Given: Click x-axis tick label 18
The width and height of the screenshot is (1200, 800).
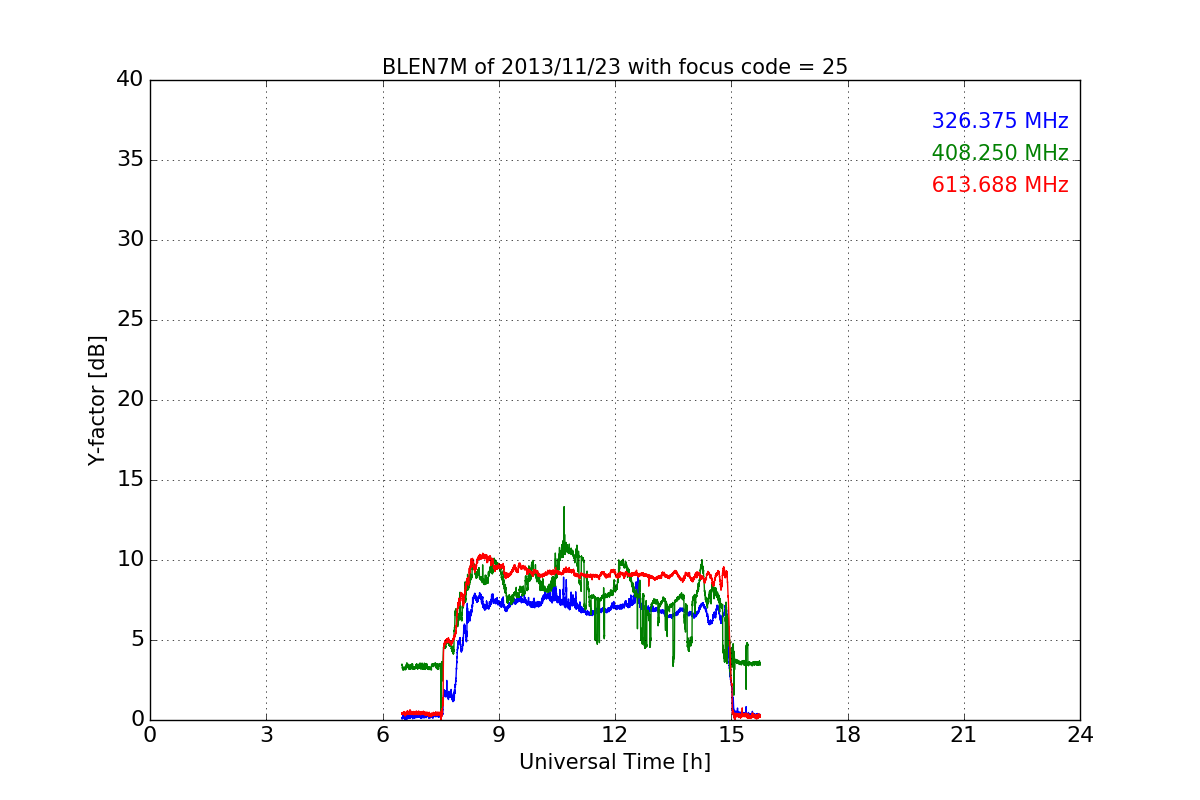Looking at the screenshot, I should tap(848, 735).
